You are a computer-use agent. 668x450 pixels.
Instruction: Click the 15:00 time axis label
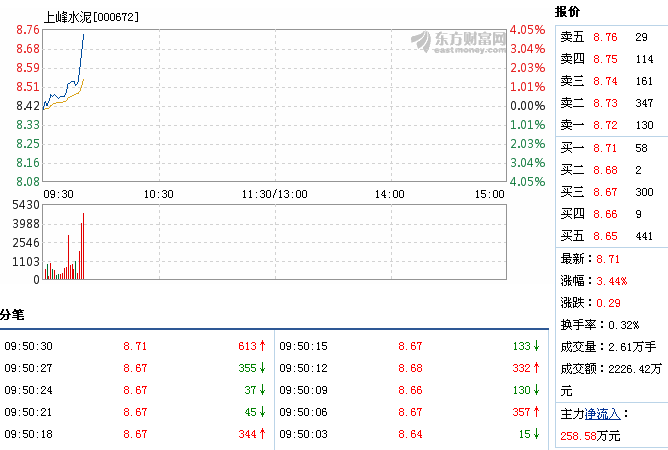(x=489, y=194)
